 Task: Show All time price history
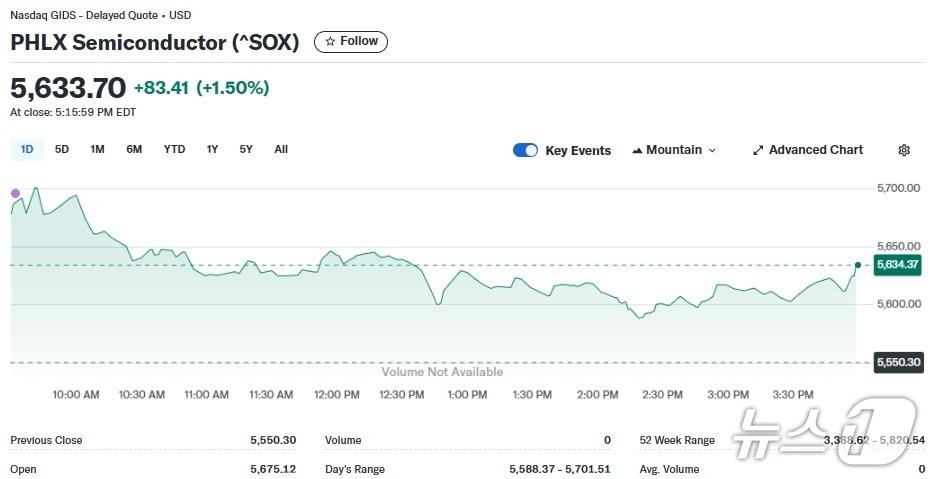tap(281, 150)
